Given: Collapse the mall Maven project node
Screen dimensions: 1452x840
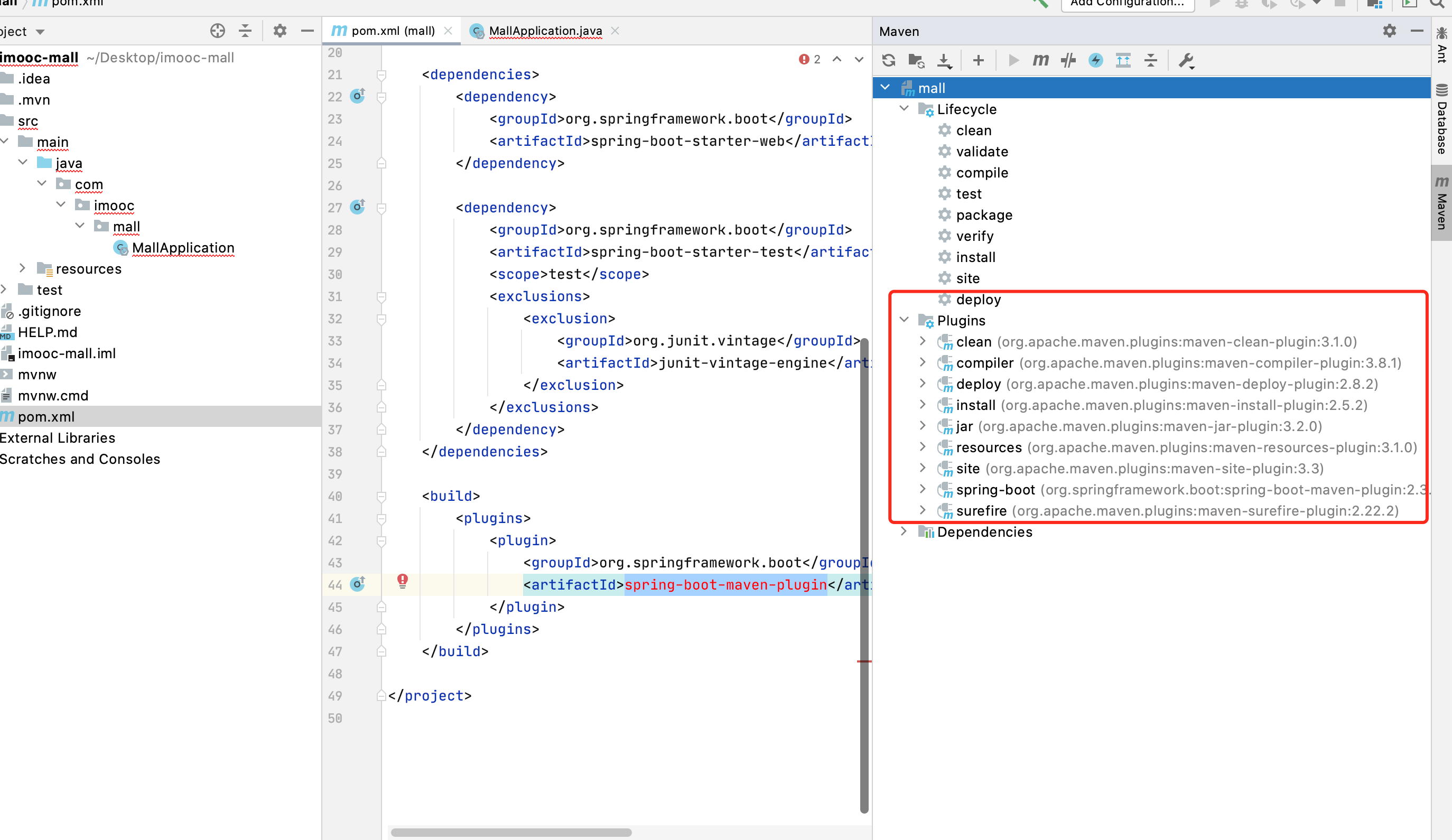Looking at the screenshot, I should pos(886,88).
